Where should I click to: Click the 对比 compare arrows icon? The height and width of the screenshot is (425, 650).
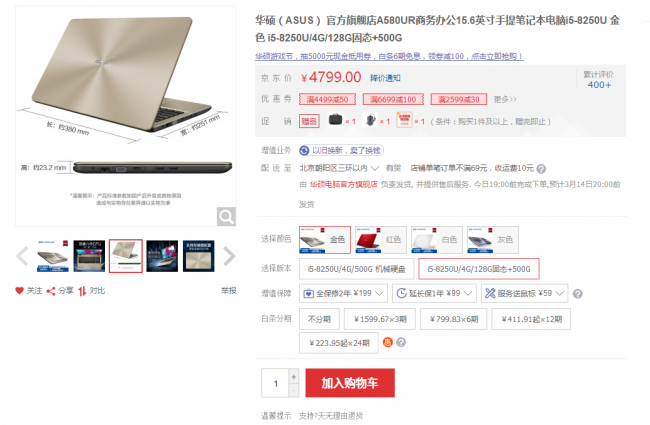coord(82,291)
